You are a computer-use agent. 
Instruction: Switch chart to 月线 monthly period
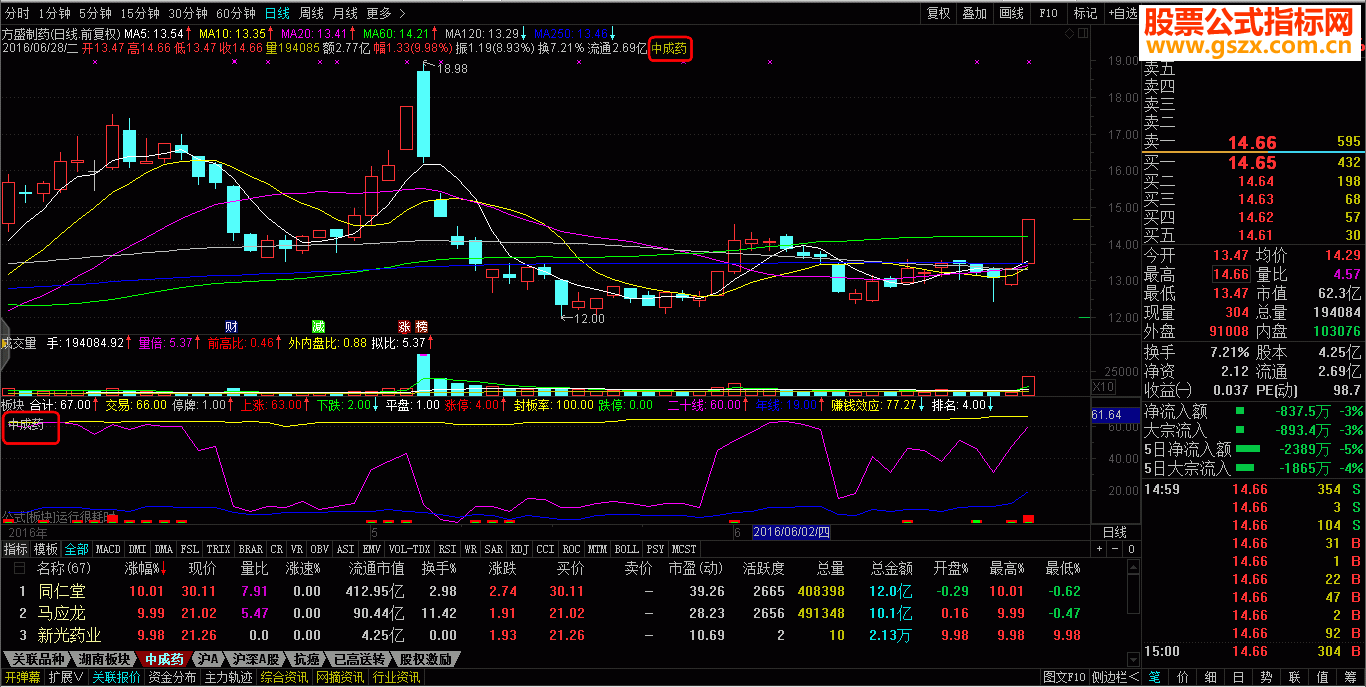(x=345, y=13)
